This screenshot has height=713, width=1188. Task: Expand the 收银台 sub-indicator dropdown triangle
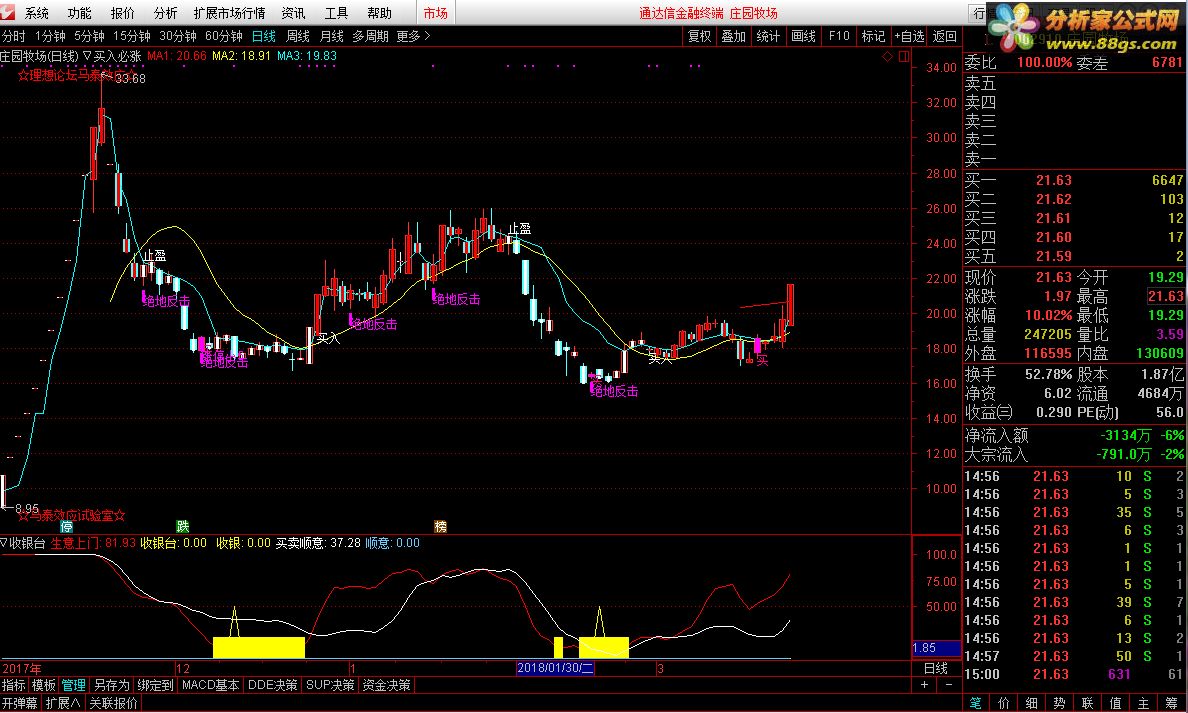coord(4,543)
